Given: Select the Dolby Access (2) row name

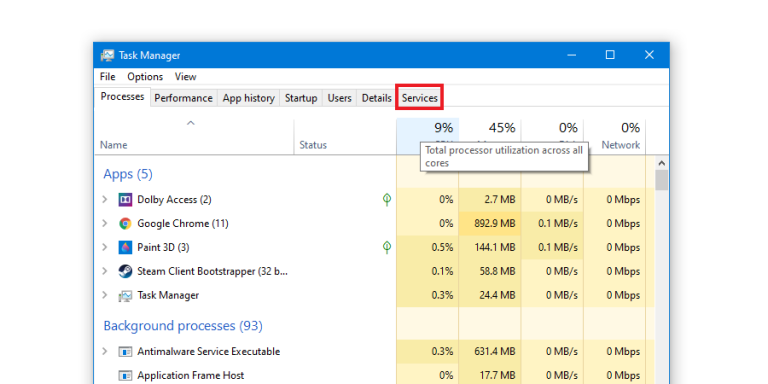Looking at the screenshot, I should [174, 199].
